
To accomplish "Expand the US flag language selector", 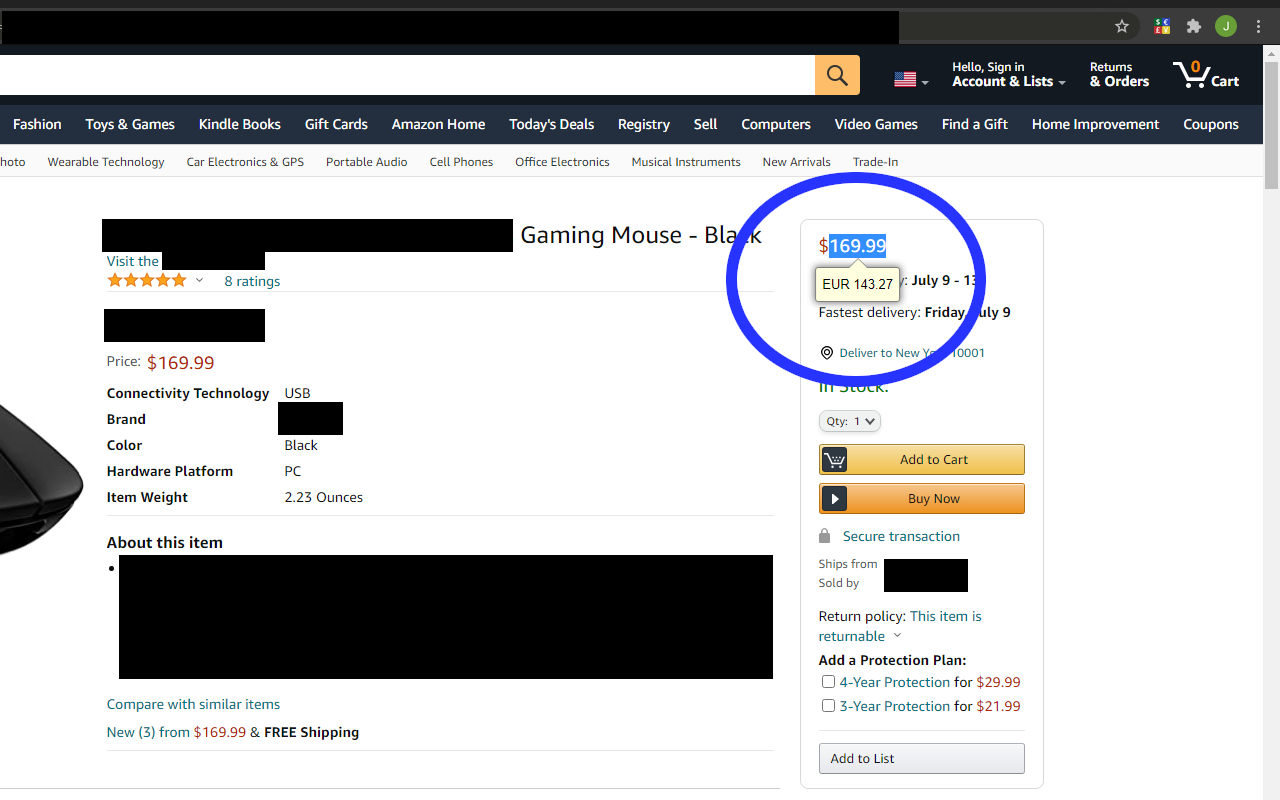I will pos(911,79).
